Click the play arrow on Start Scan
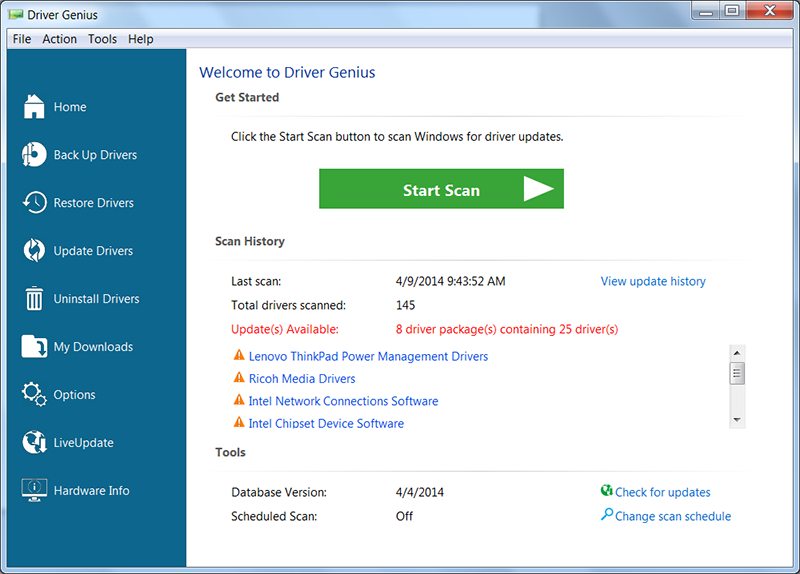This screenshot has height=574, width=800. coord(538,189)
